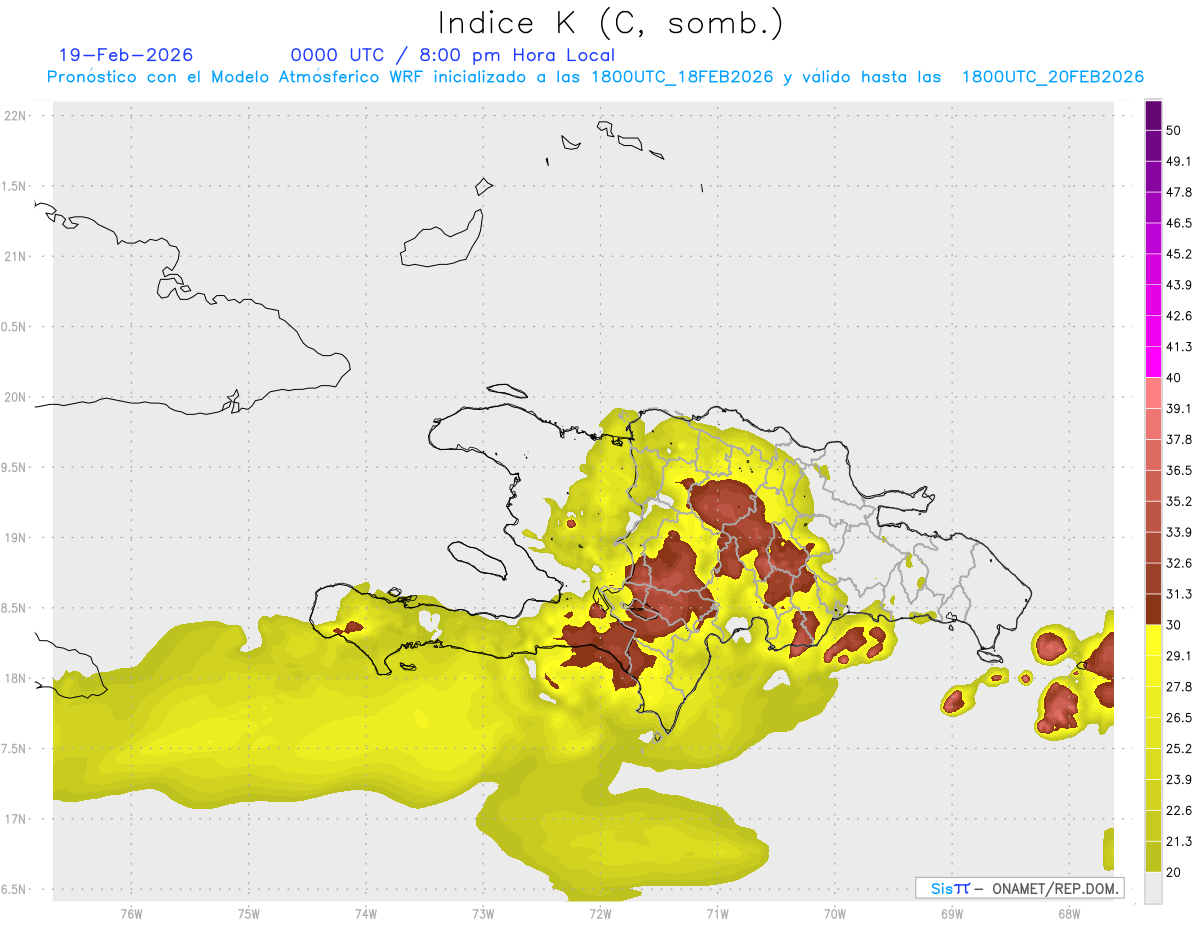Image resolution: width=1200 pixels, height=927 pixels.
Task: Click the '74W' longitude label
Action: [x=365, y=913]
